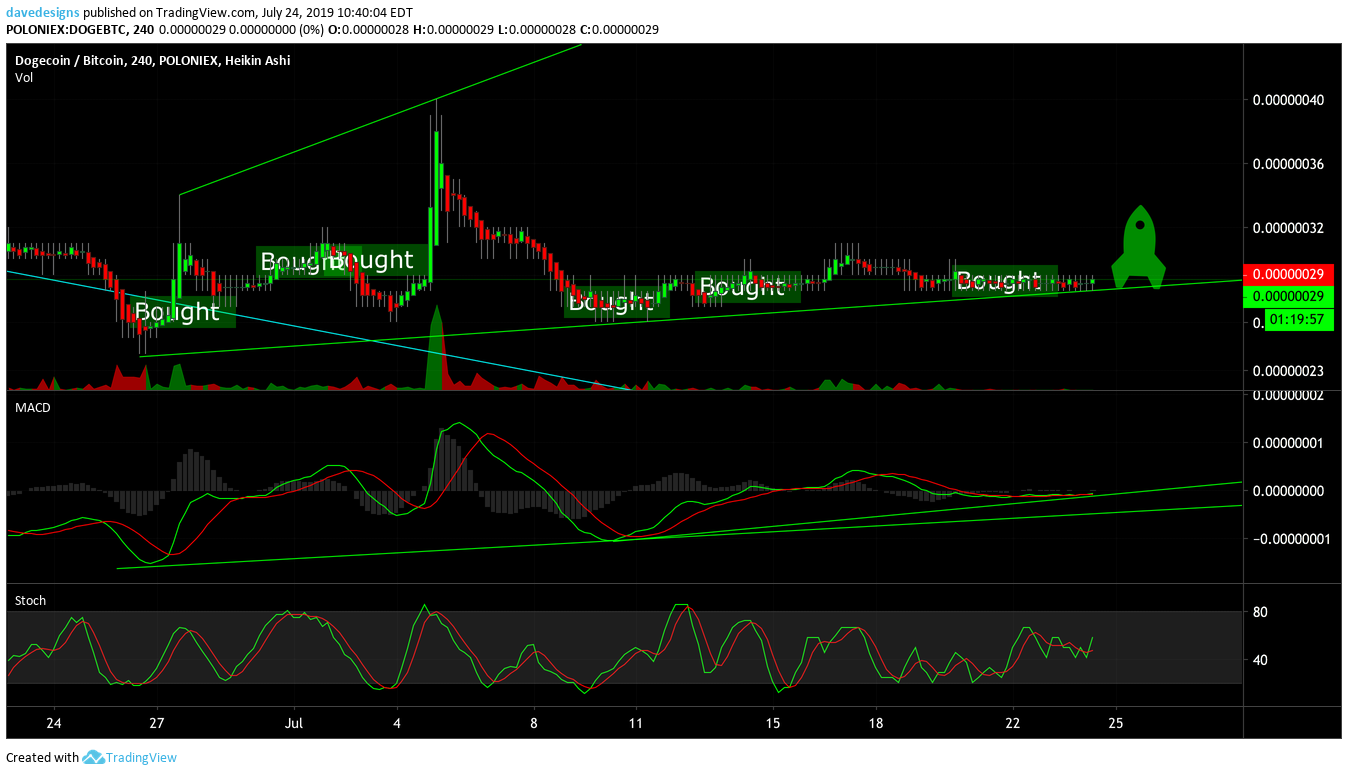1348x775 pixels.
Task: Select the MACD indicator label
Action: (32, 408)
